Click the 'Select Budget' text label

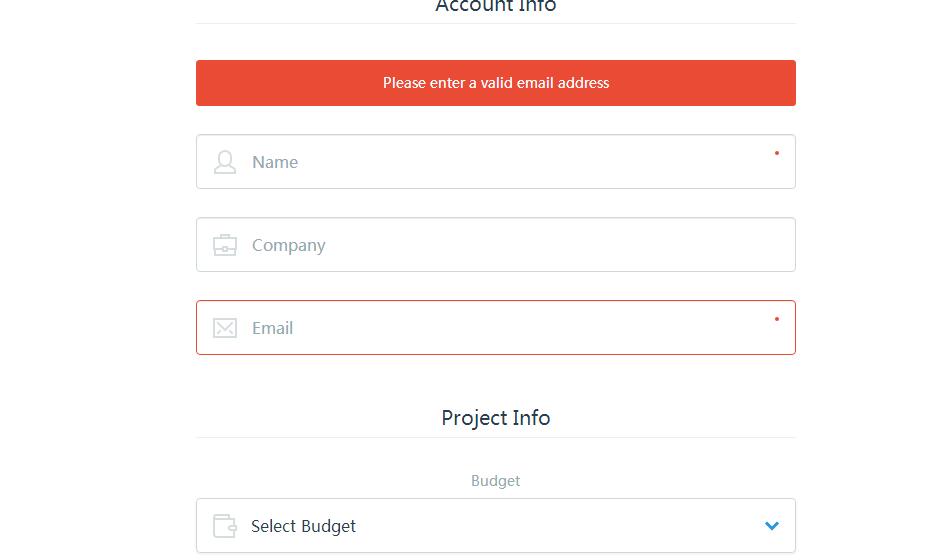pos(303,526)
